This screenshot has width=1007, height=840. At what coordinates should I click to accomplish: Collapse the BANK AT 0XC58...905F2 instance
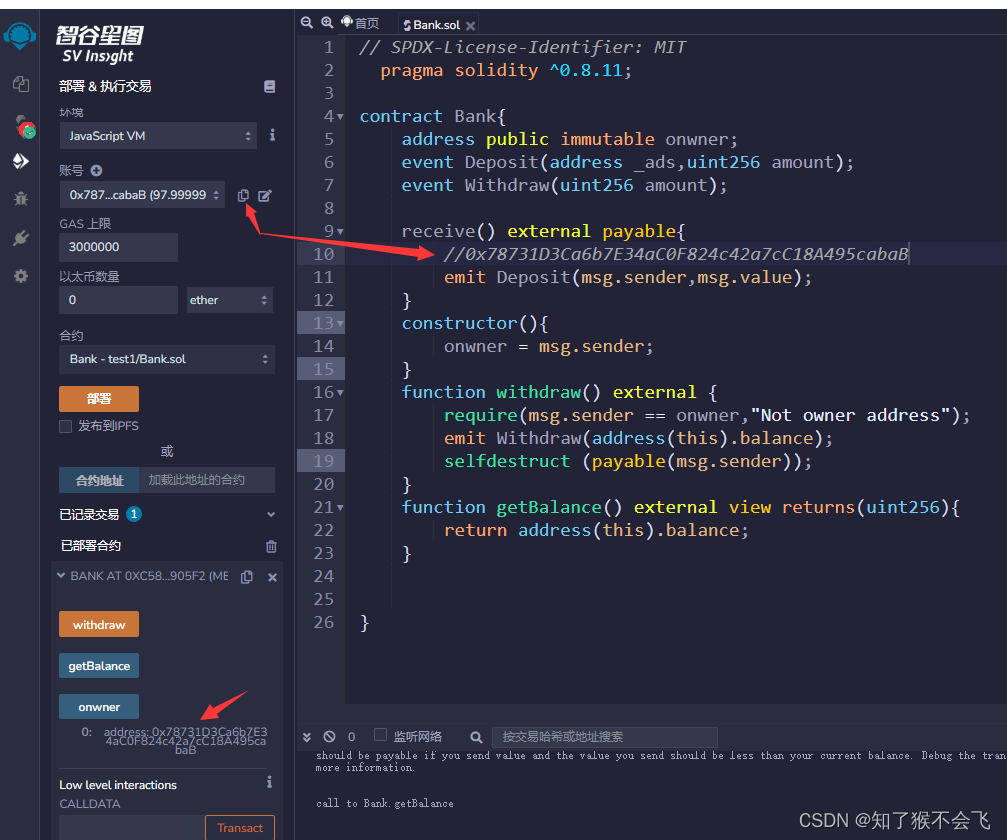(61, 575)
